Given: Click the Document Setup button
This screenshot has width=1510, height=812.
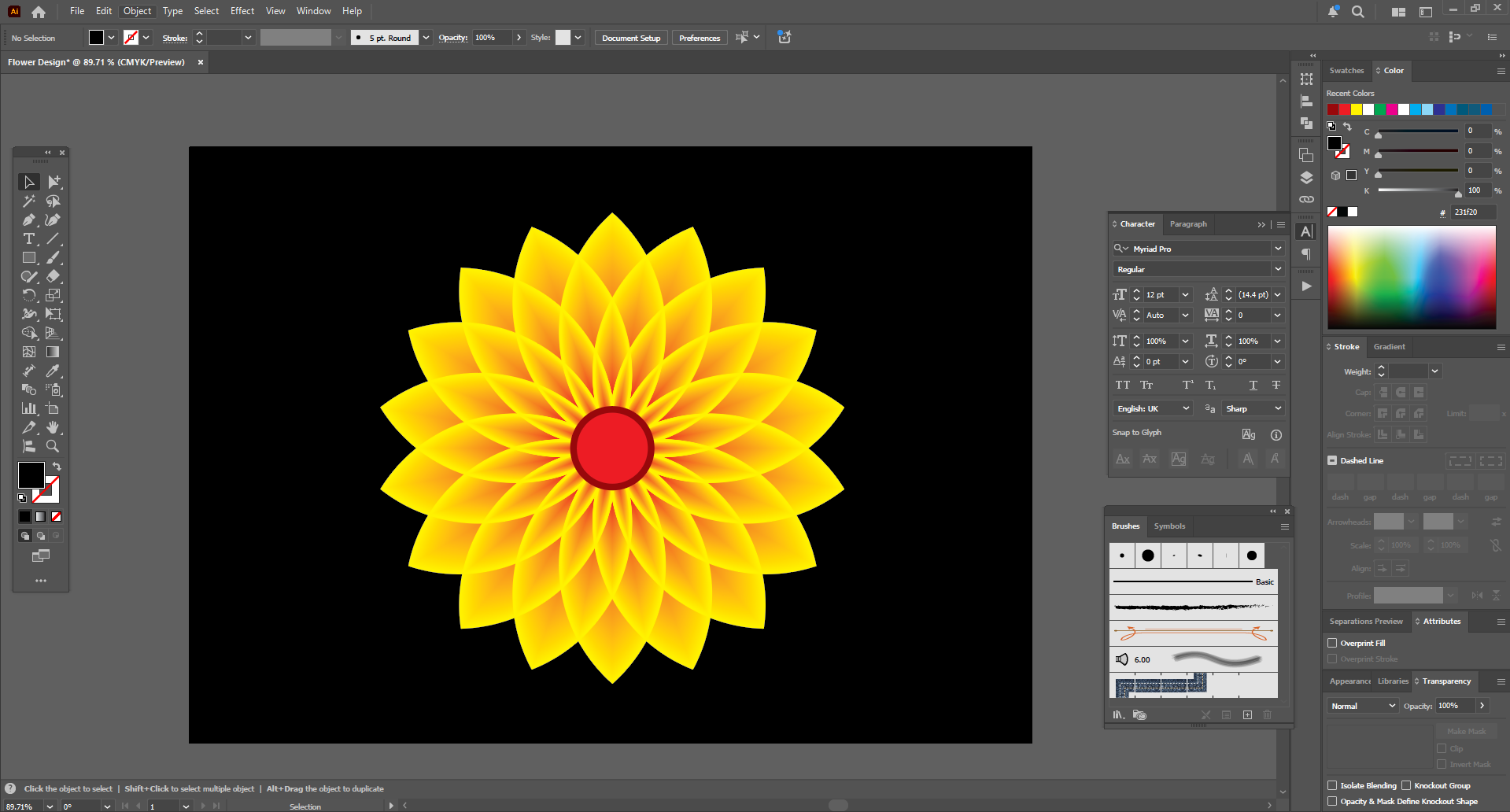Looking at the screenshot, I should pos(631,38).
